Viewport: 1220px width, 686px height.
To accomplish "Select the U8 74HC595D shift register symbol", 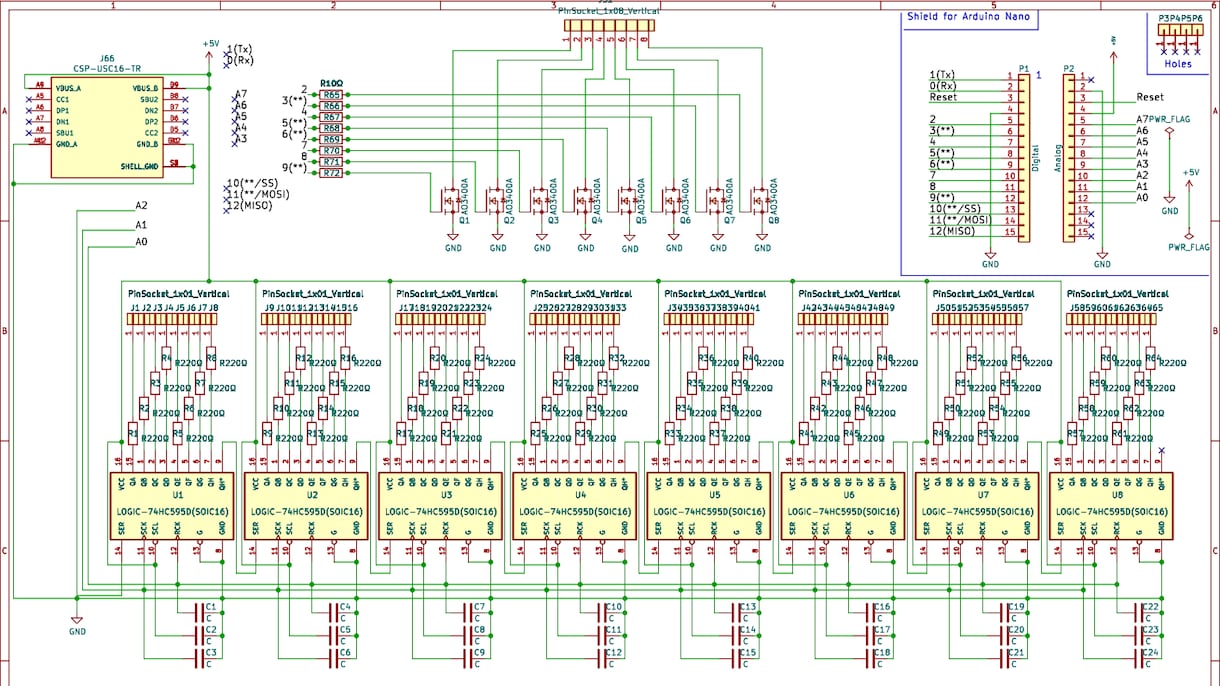I will (x=1111, y=506).
